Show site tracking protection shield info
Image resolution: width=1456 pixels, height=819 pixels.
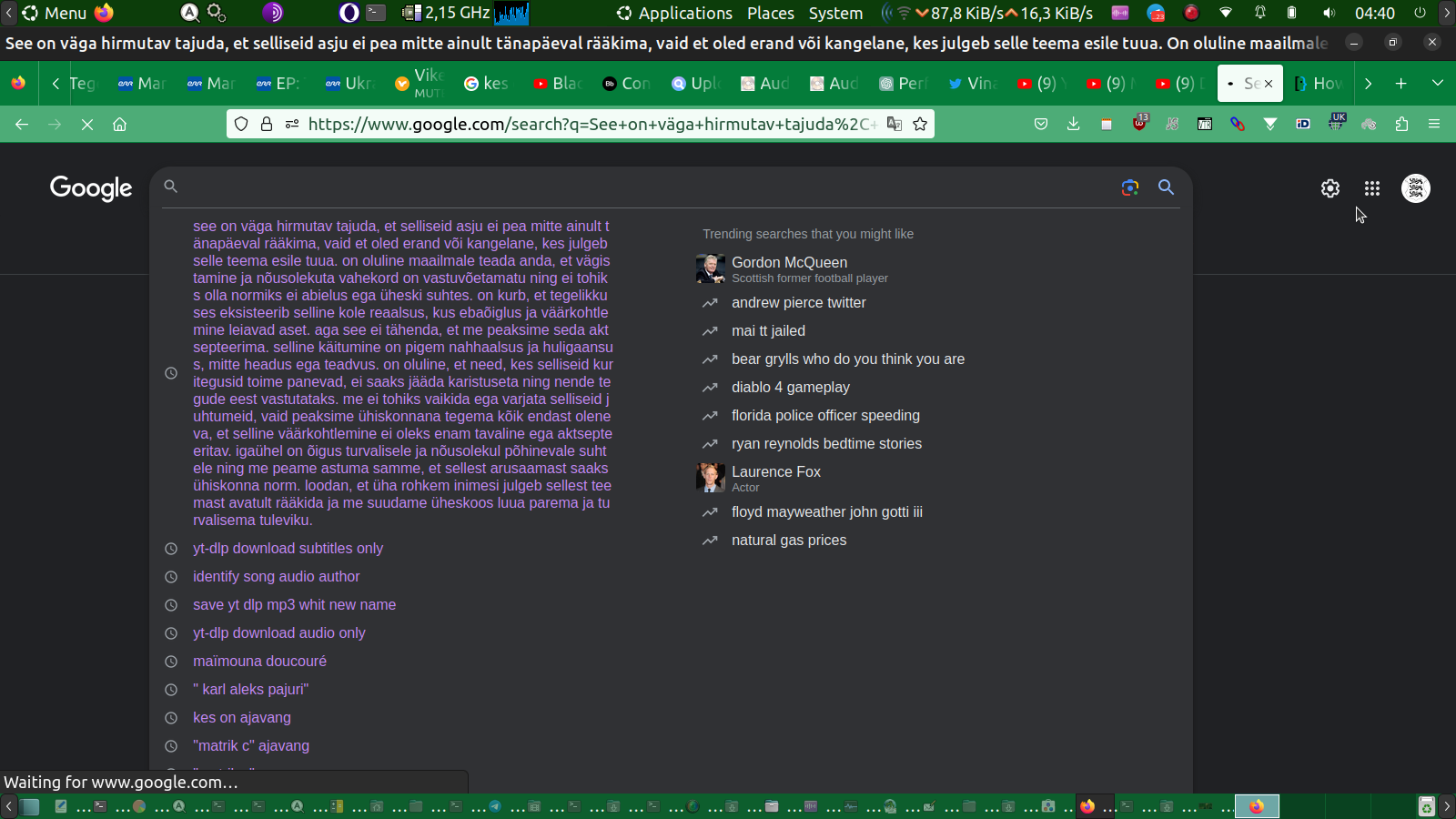[241, 125]
